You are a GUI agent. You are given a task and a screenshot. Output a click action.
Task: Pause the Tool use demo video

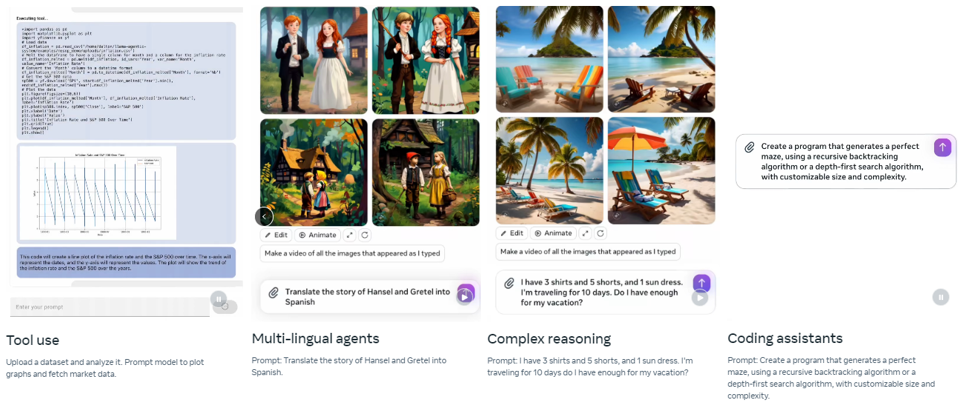pos(218,299)
